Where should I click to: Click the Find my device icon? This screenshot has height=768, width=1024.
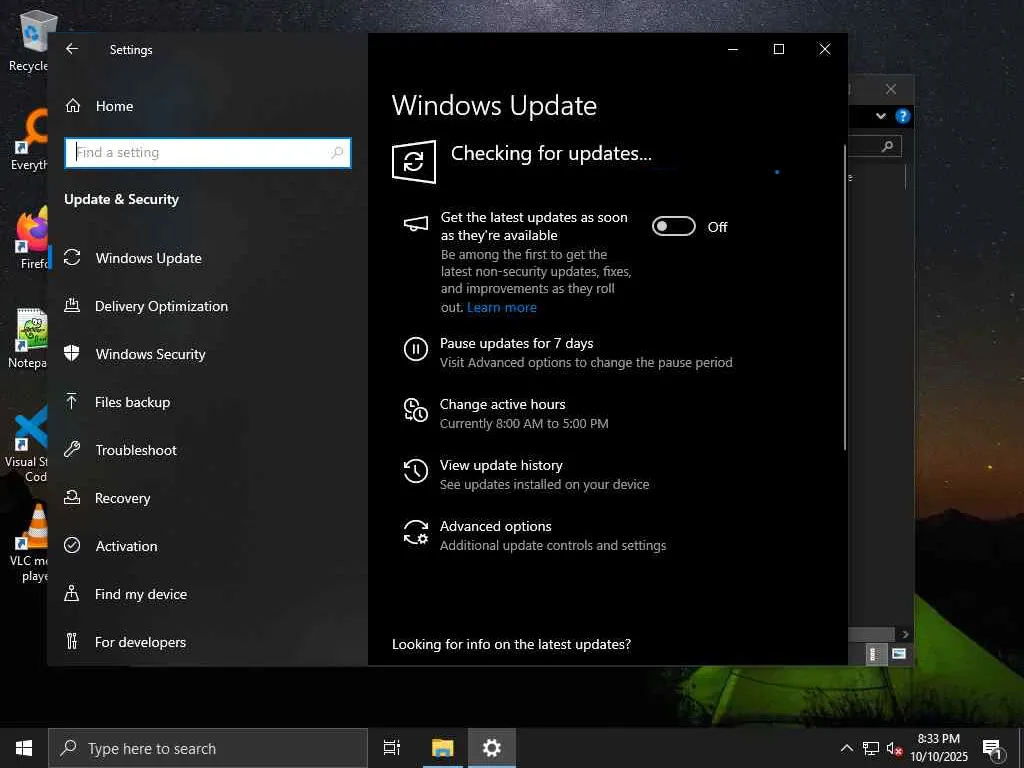pyautogui.click(x=72, y=593)
